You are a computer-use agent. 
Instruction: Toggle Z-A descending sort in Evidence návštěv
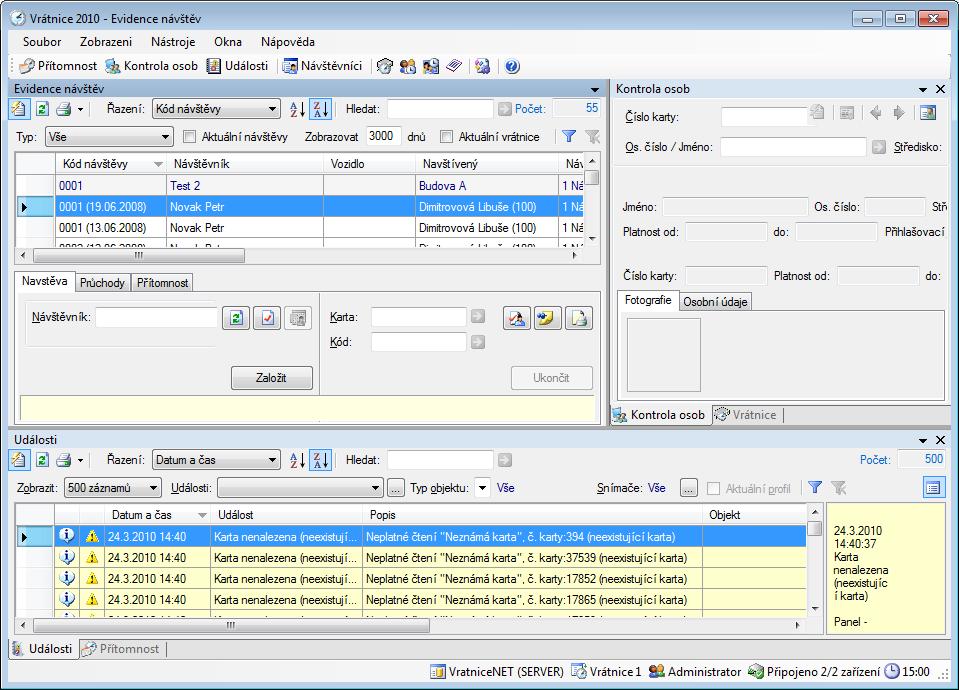coord(320,109)
